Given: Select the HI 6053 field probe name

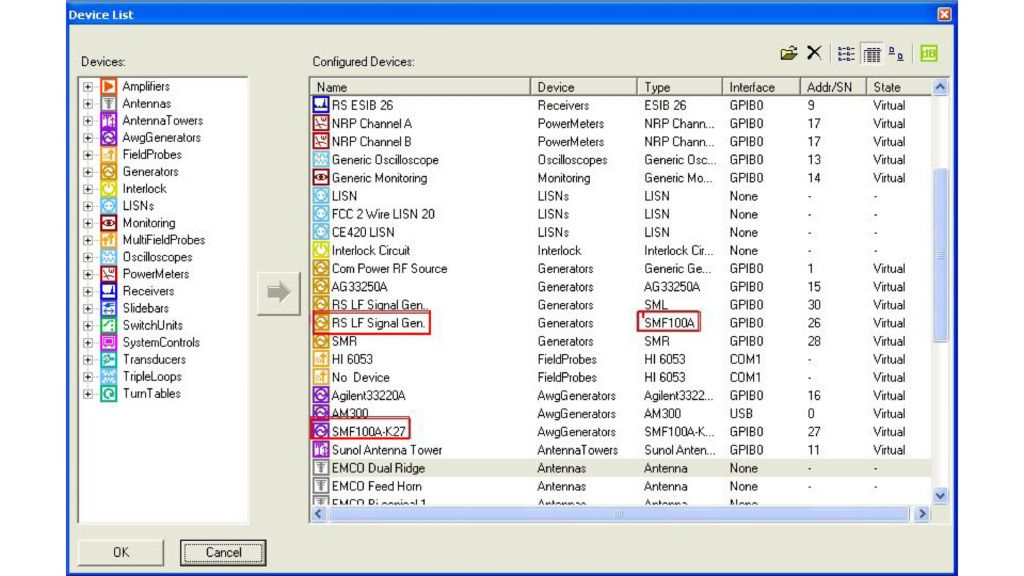Looking at the screenshot, I should [352, 359].
